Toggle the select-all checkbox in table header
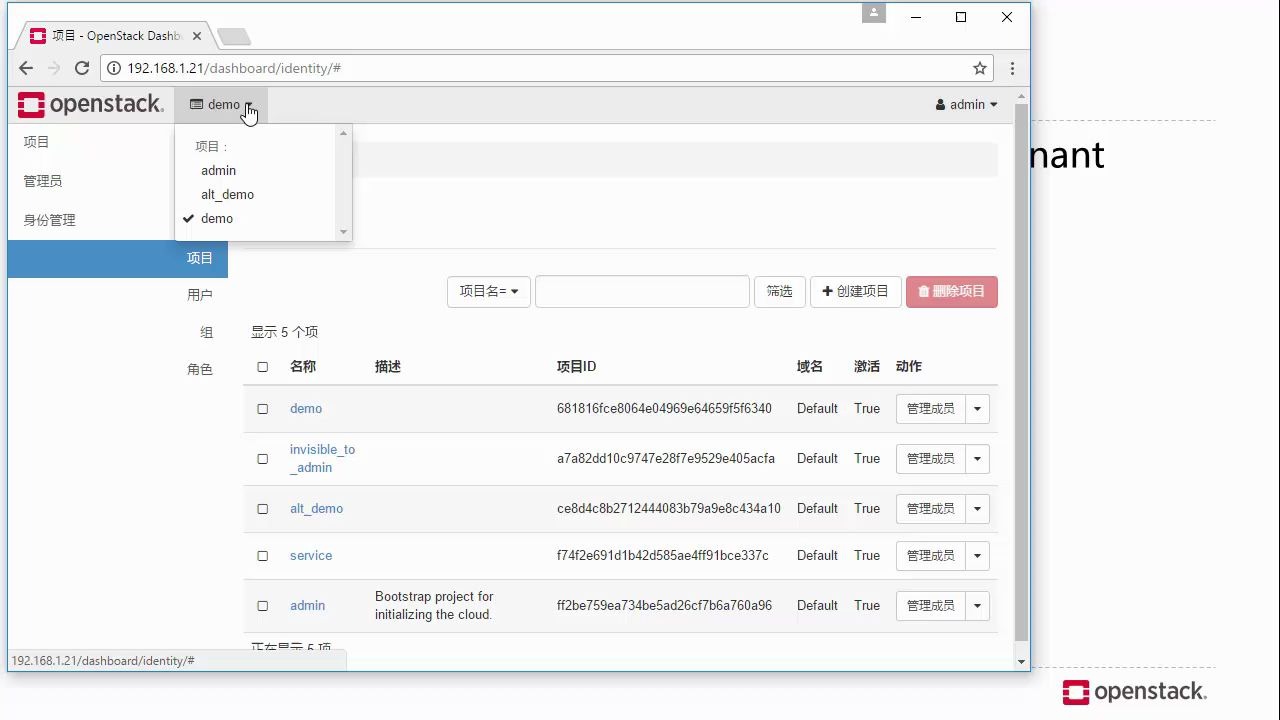 pyautogui.click(x=263, y=367)
